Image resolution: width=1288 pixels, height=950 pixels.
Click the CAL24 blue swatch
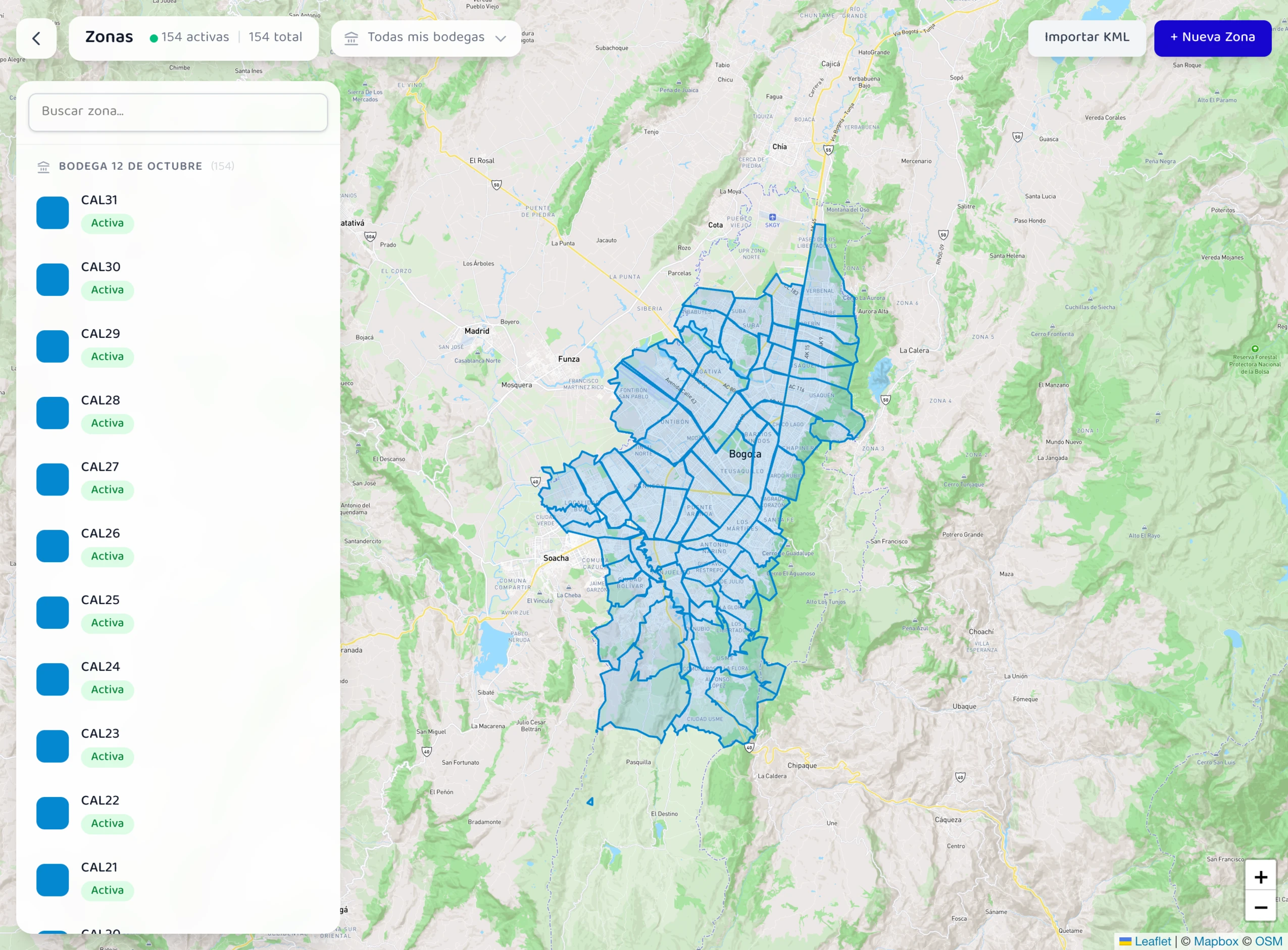(x=53, y=679)
